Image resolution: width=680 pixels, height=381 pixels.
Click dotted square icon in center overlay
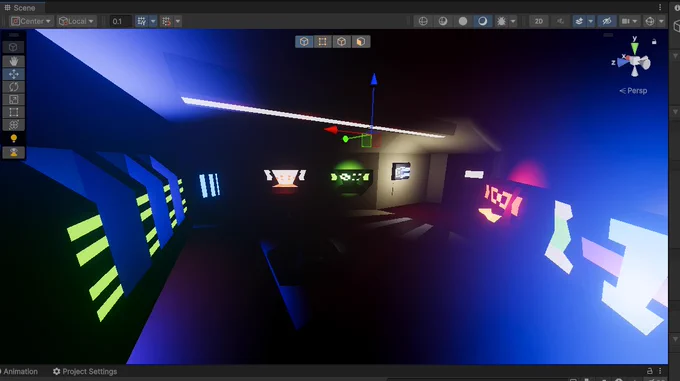pos(323,42)
